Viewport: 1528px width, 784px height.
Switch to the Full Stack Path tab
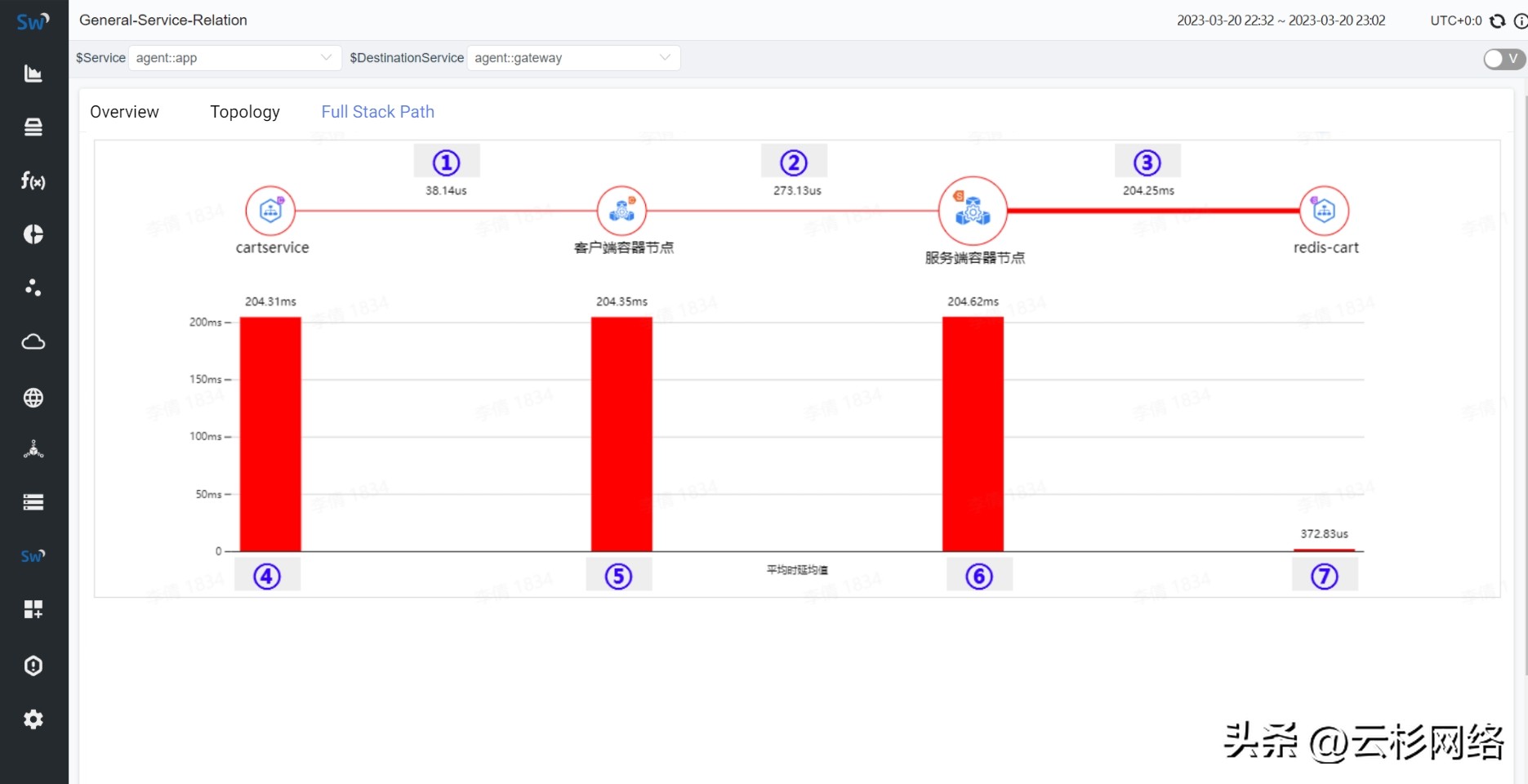coord(378,112)
